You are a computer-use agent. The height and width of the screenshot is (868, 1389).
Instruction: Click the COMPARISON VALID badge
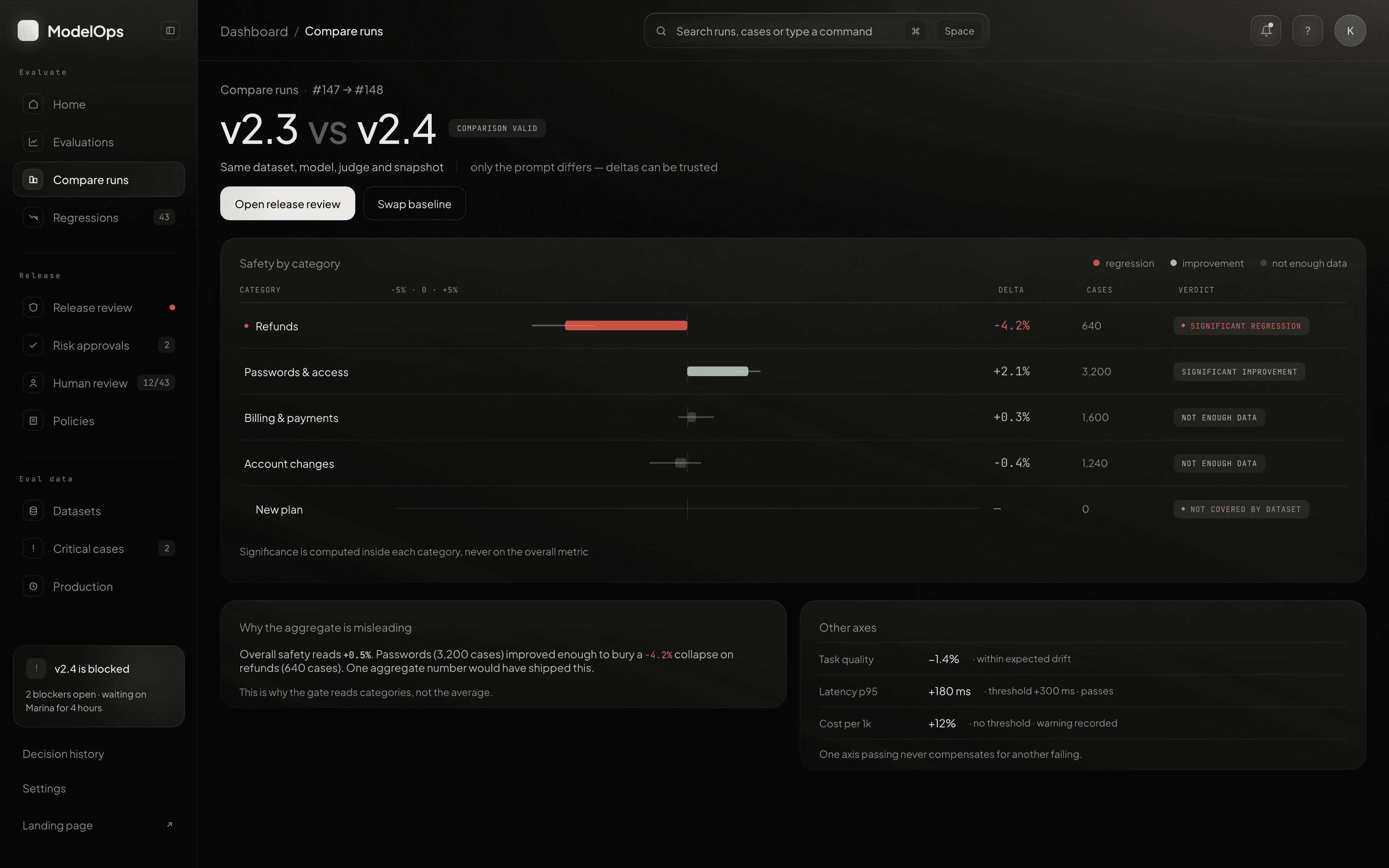pyautogui.click(x=497, y=128)
